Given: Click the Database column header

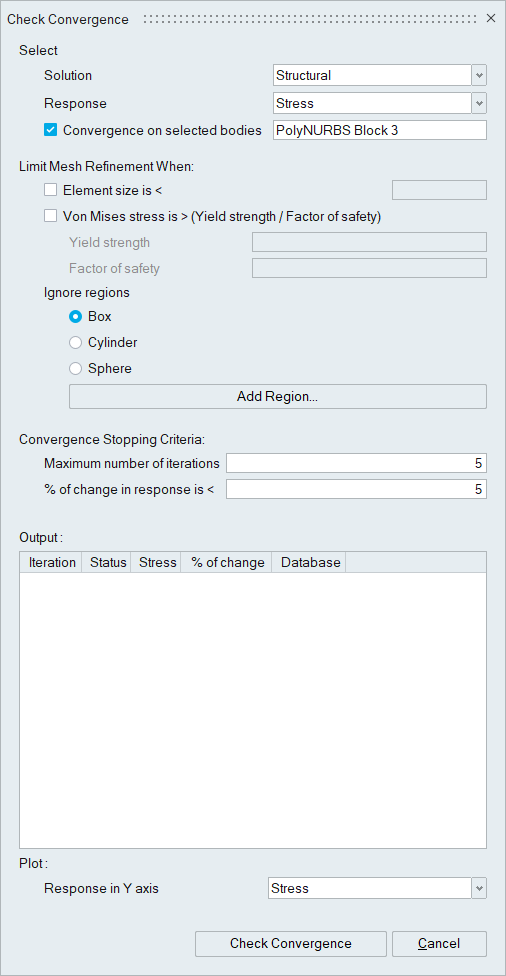Looking at the screenshot, I should (310, 562).
